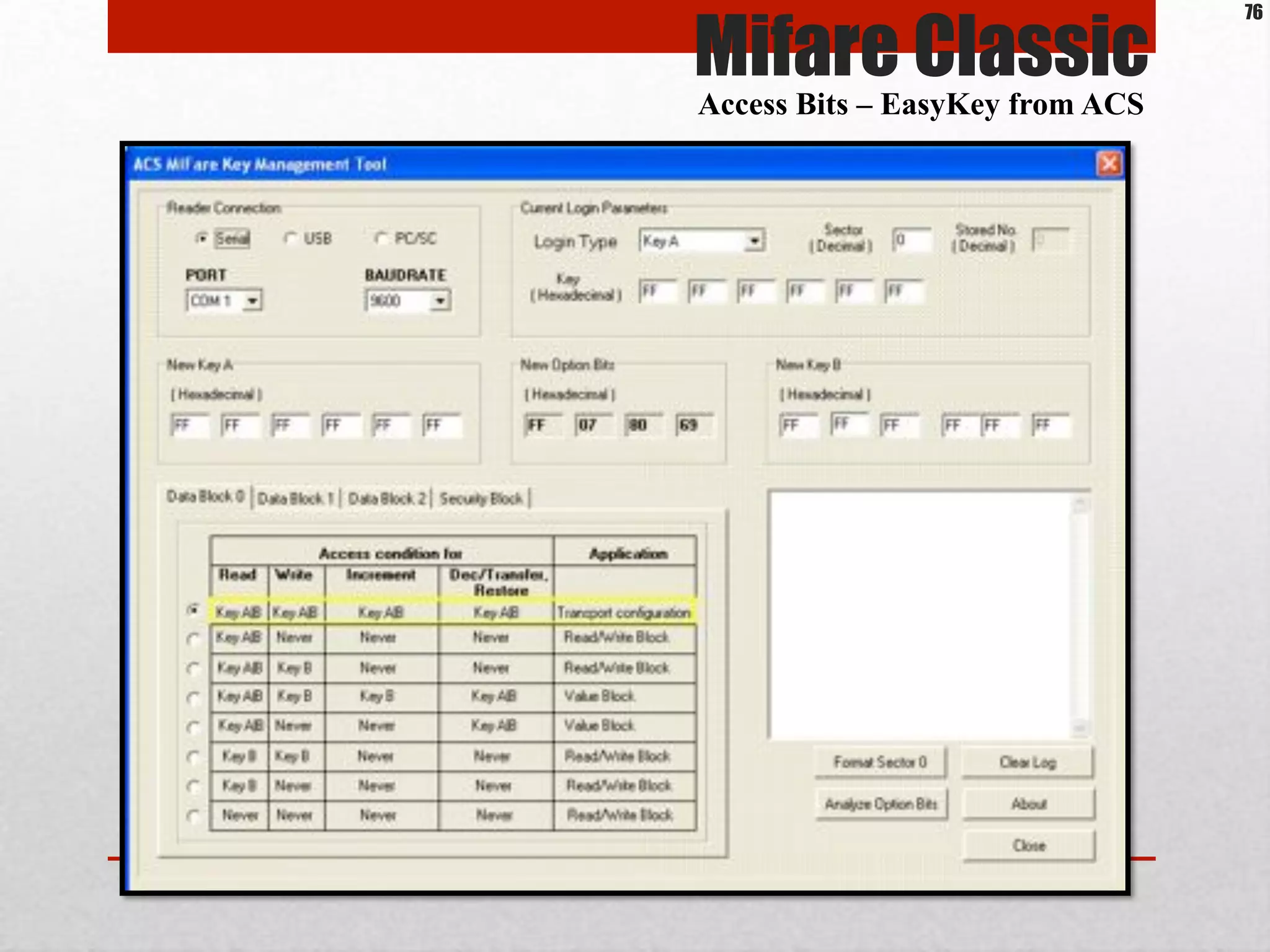
Task: Select radio for all Never access row
Action: [193, 816]
